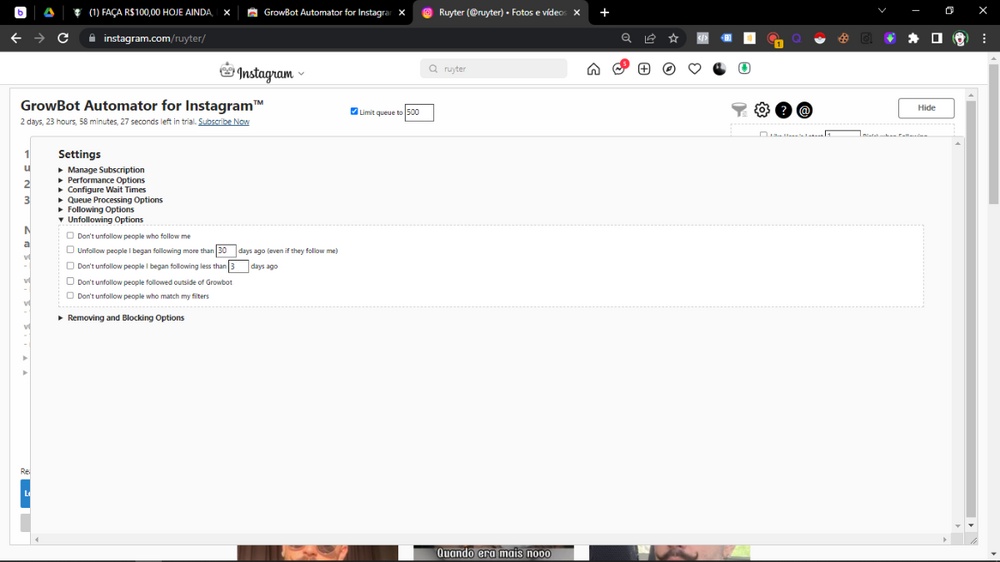Expand Following Options section
The width and height of the screenshot is (1000, 562).
(x=101, y=209)
